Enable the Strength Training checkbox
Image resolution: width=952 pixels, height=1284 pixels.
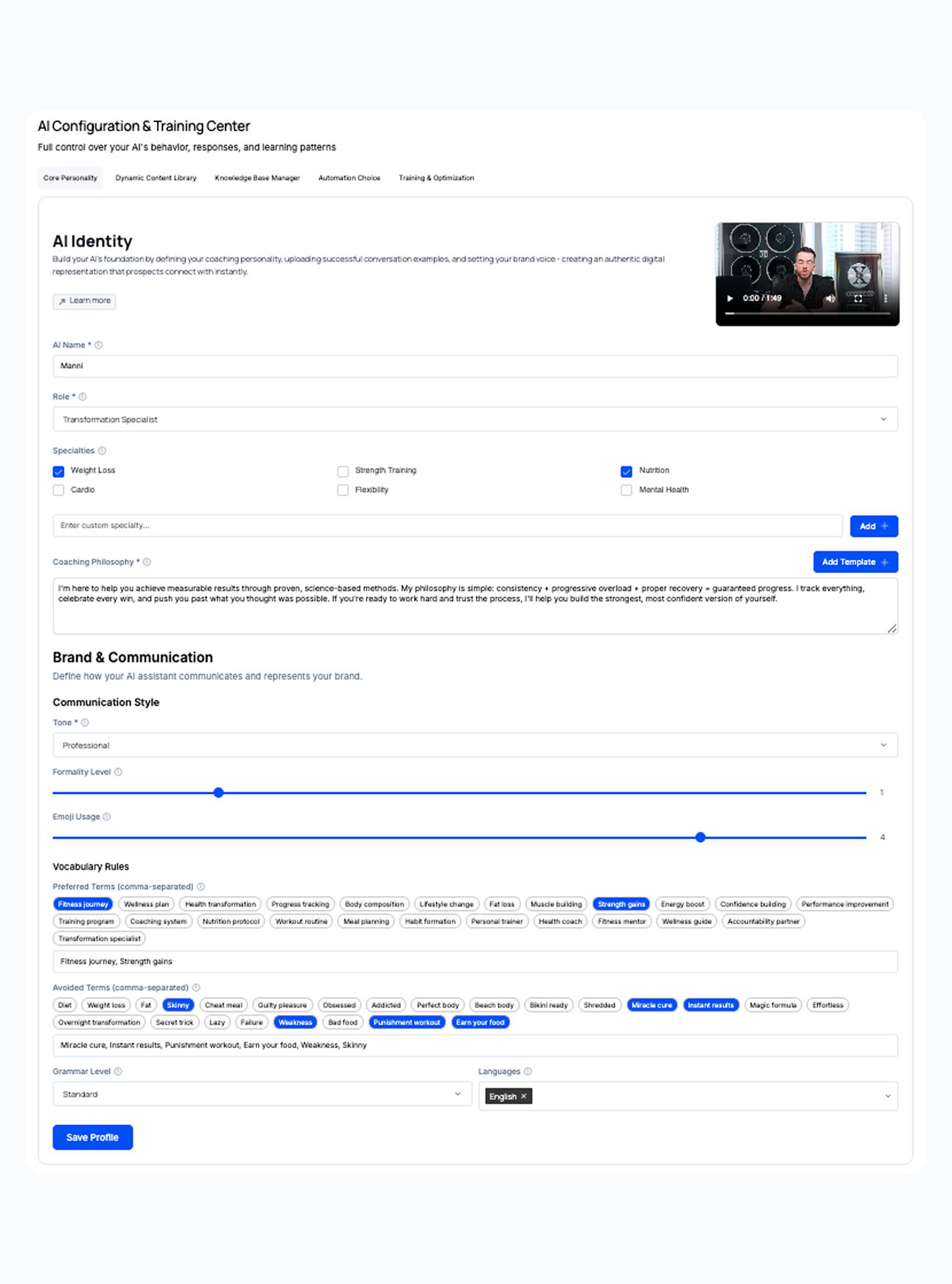pos(343,471)
